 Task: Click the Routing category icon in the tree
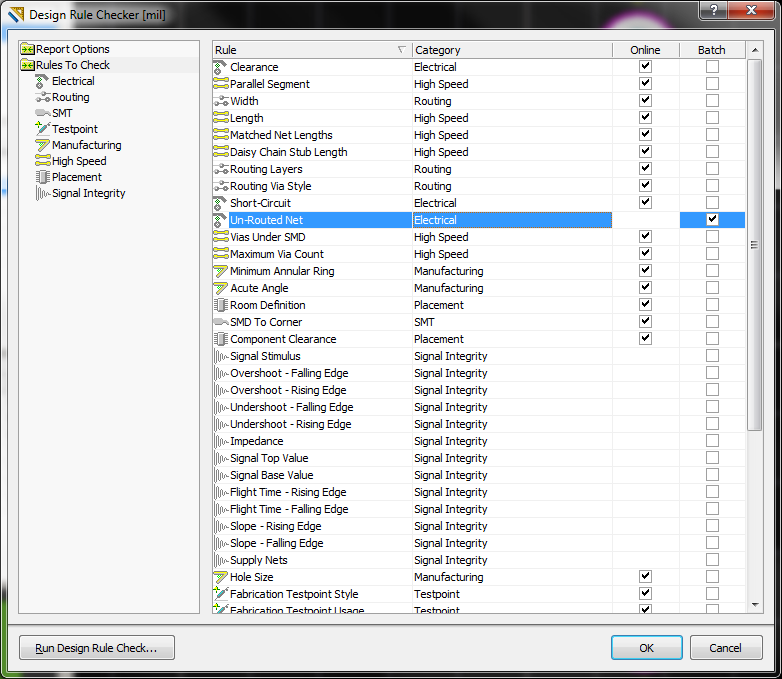point(42,97)
